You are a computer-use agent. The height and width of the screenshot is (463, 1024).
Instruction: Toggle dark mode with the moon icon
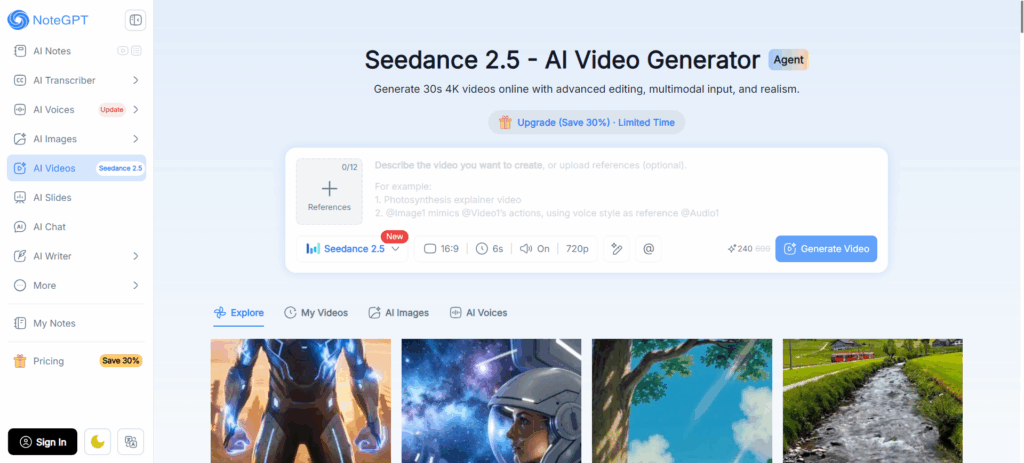pyautogui.click(x=97, y=442)
